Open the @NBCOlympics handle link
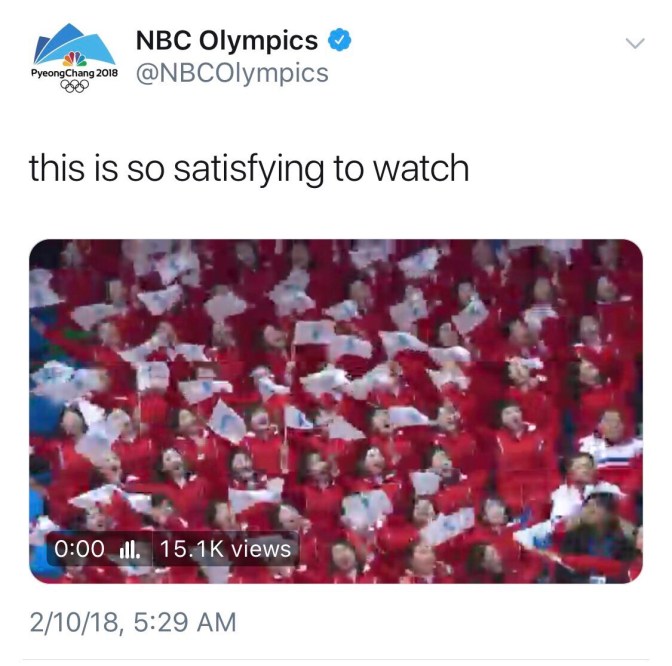The height and width of the screenshot is (666, 672). pos(232,73)
